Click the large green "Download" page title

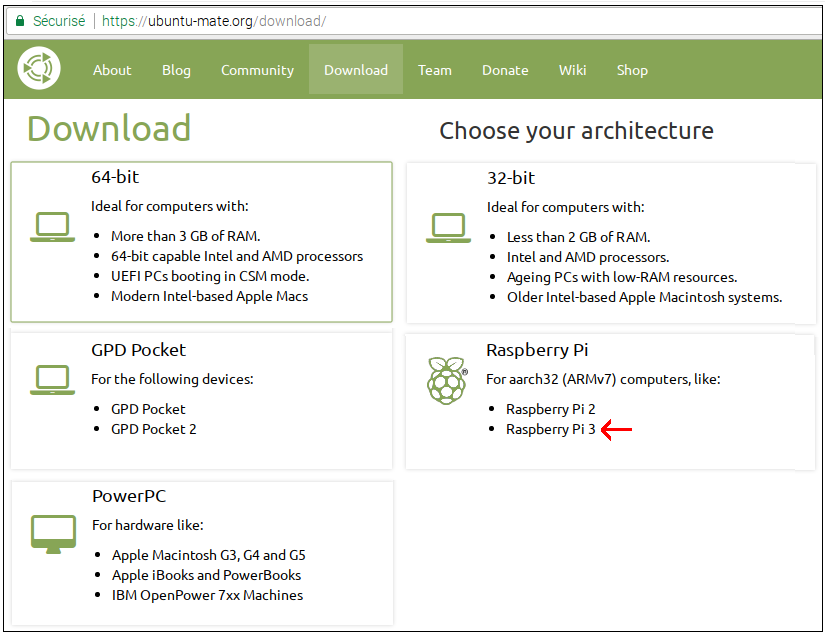[x=109, y=128]
